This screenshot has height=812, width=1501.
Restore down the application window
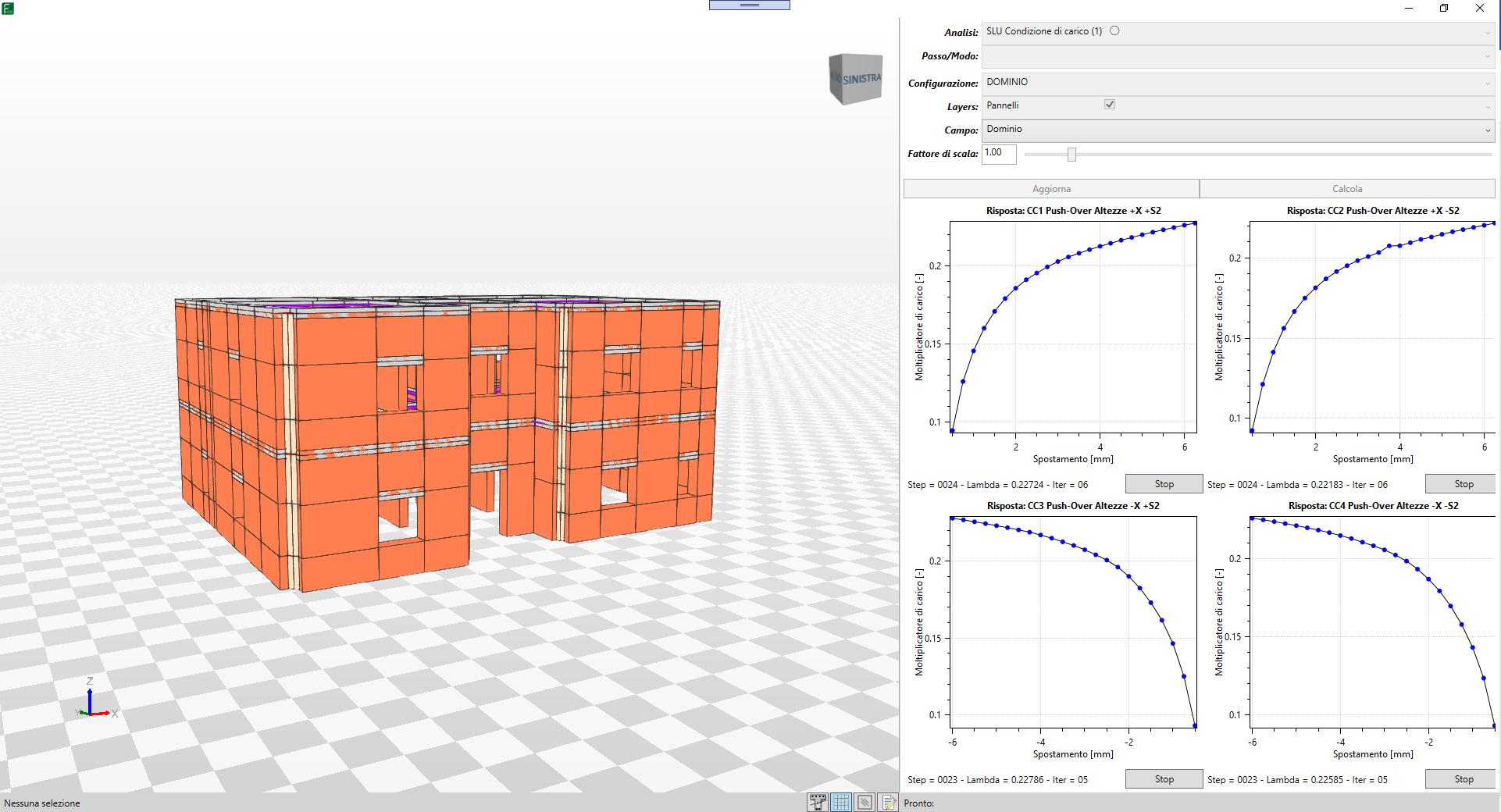[x=1444, y=8]
